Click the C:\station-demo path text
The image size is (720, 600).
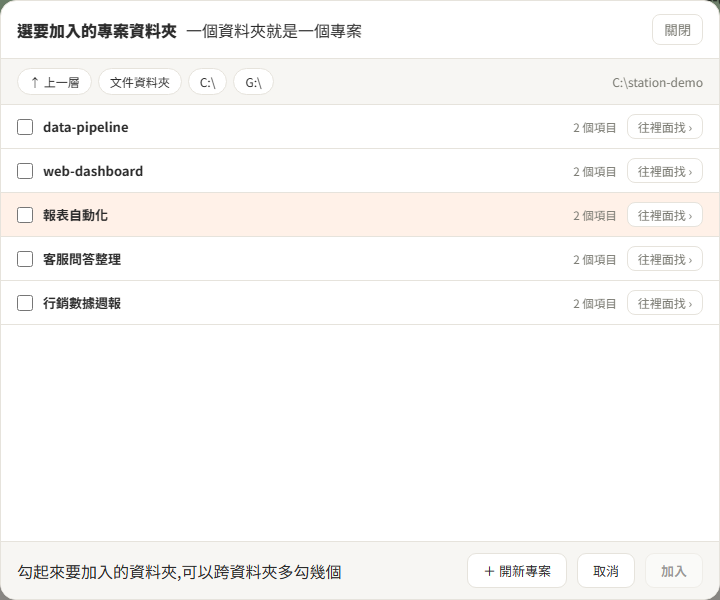coord(657,83)
